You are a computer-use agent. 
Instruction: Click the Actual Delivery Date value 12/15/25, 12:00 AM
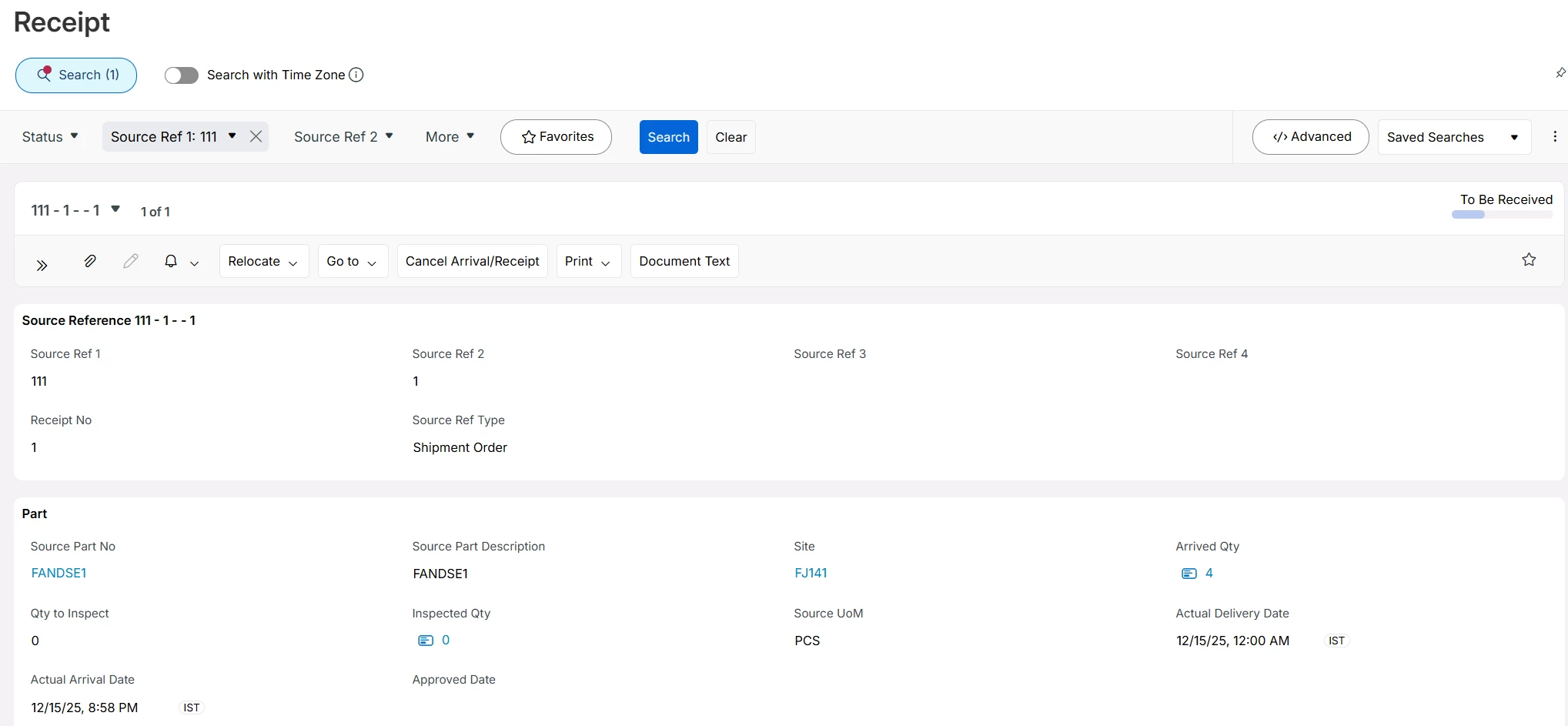click(1232, 641)
